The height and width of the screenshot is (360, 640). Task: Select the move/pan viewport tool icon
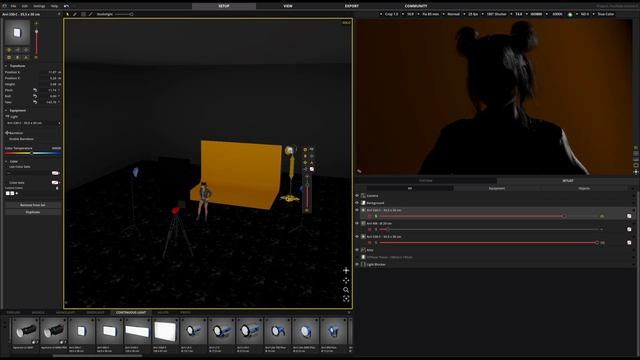pos(346,270)
